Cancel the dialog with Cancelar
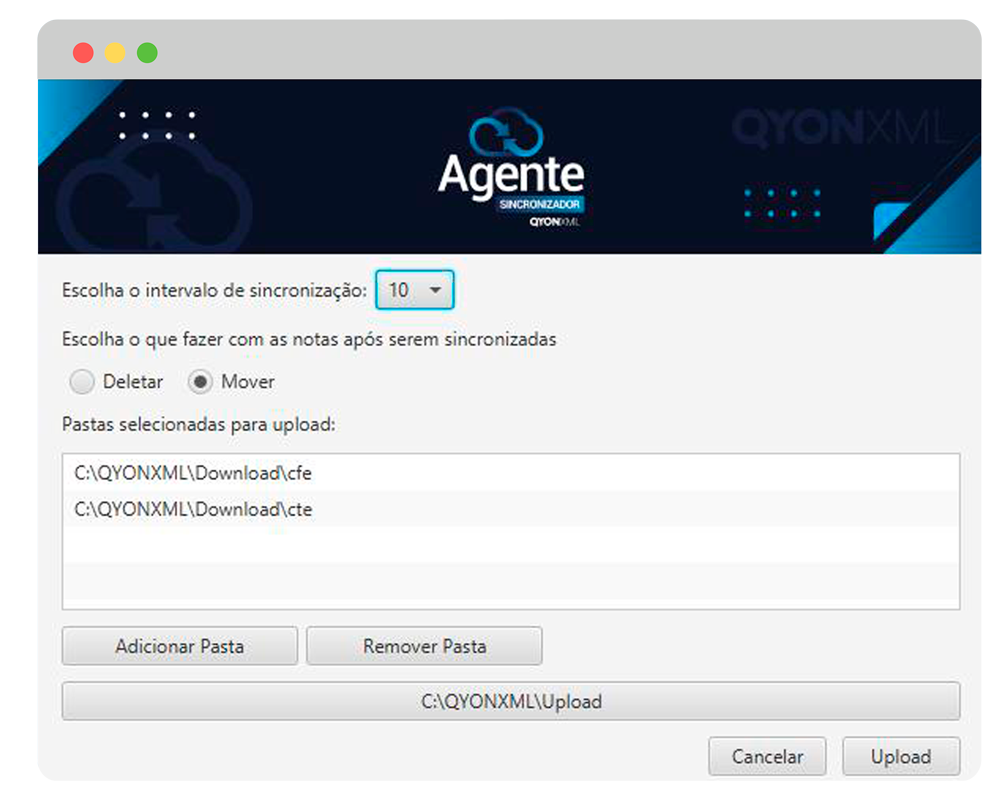The width and height of the screenshot is (1000, 802). coord(767,757)
